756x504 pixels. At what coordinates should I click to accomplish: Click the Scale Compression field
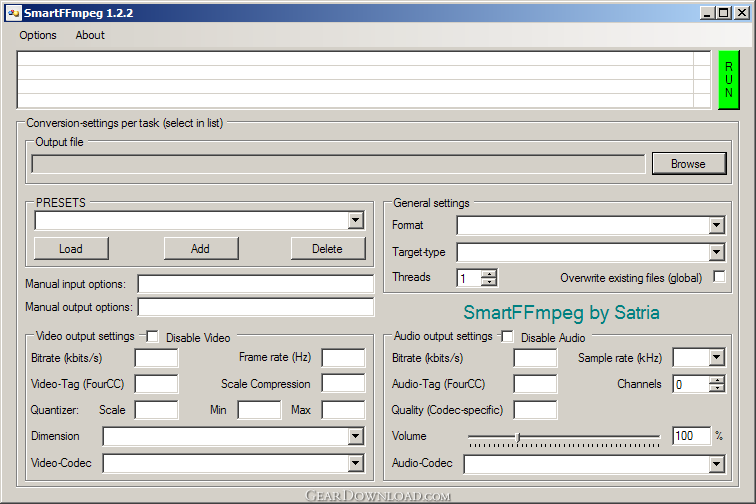point(343,384)
